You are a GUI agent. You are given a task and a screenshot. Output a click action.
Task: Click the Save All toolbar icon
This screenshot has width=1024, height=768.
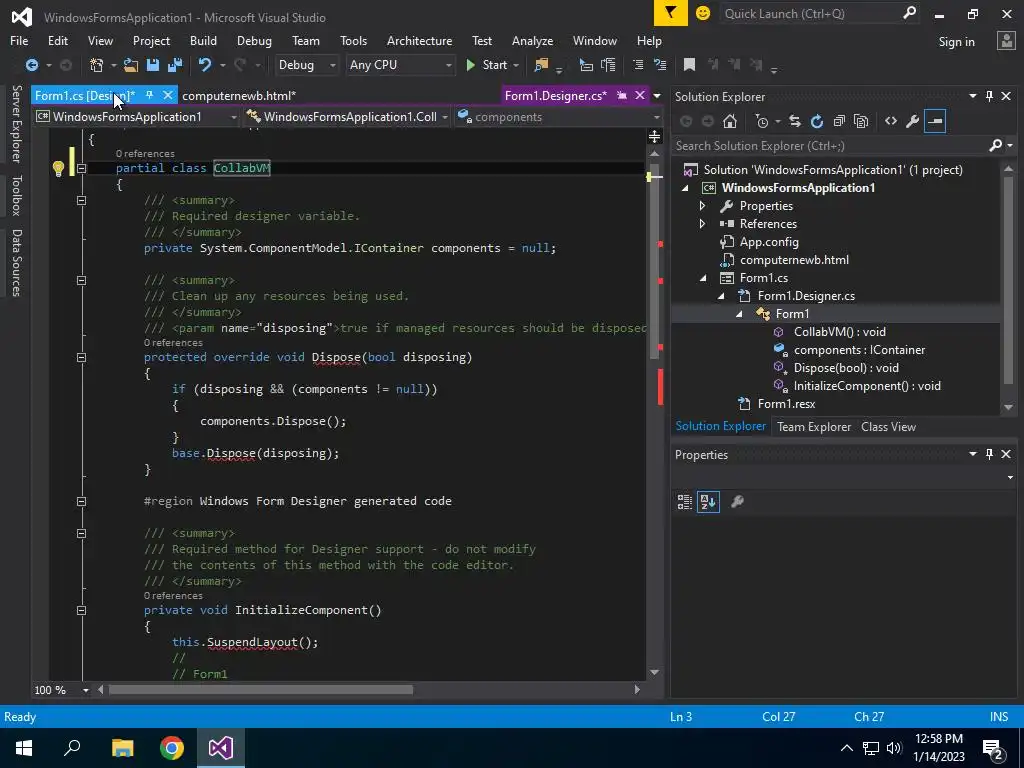click(x=174, y=65)
